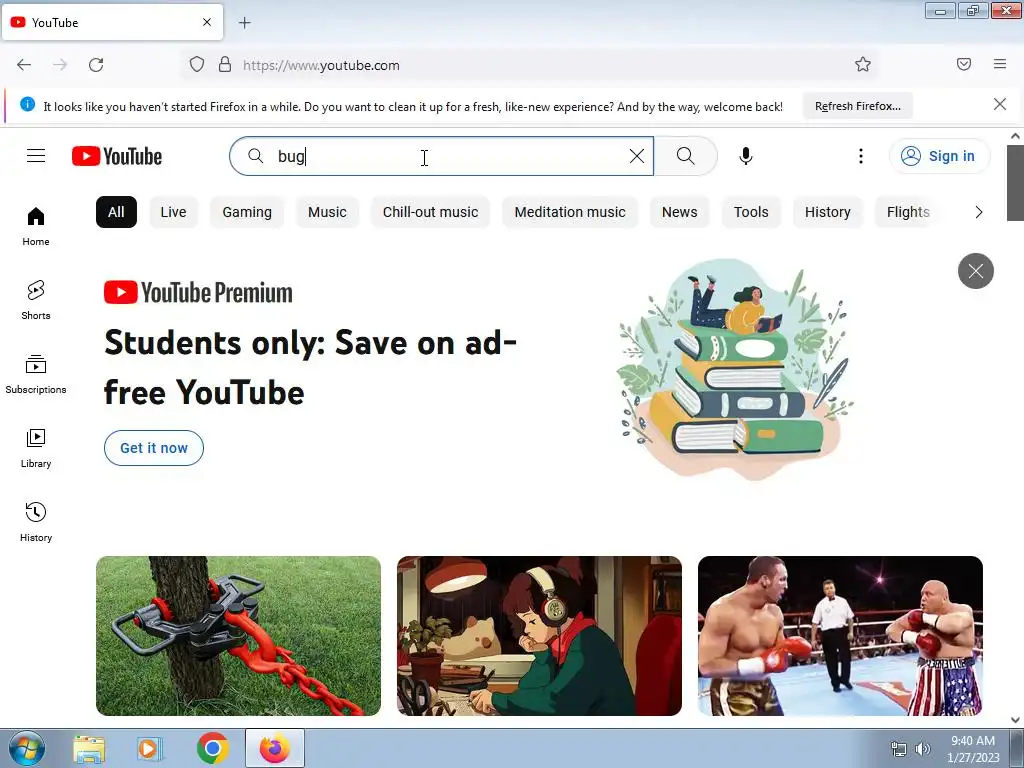
Task: Click the address bar URL
Action: 321,65
